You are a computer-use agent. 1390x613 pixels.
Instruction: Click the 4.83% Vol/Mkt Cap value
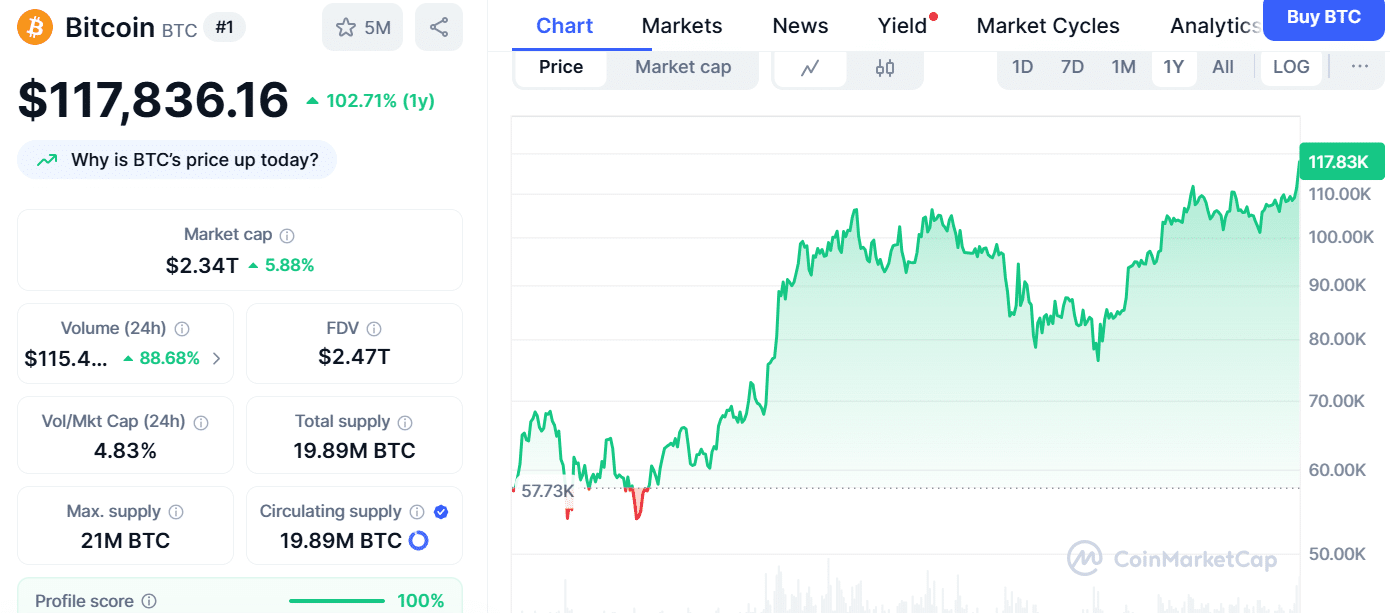point(125,451)
